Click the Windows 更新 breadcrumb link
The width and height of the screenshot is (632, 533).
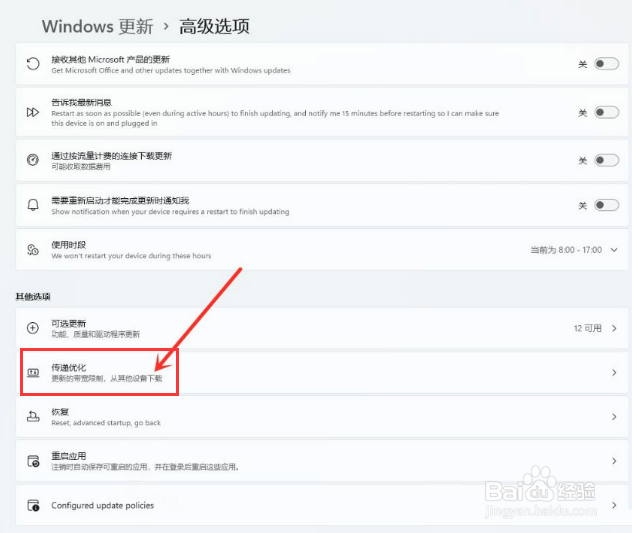98,27
